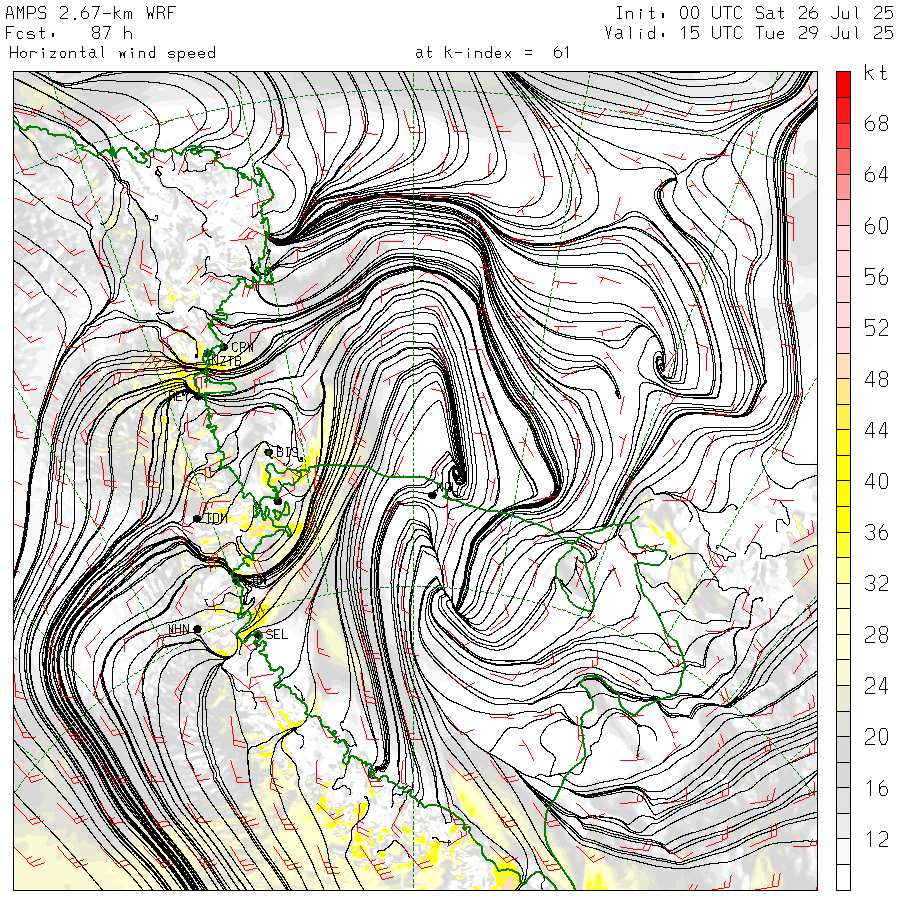Click the black station dot beside CPN
900x900 pixels.
click(224, 347)
